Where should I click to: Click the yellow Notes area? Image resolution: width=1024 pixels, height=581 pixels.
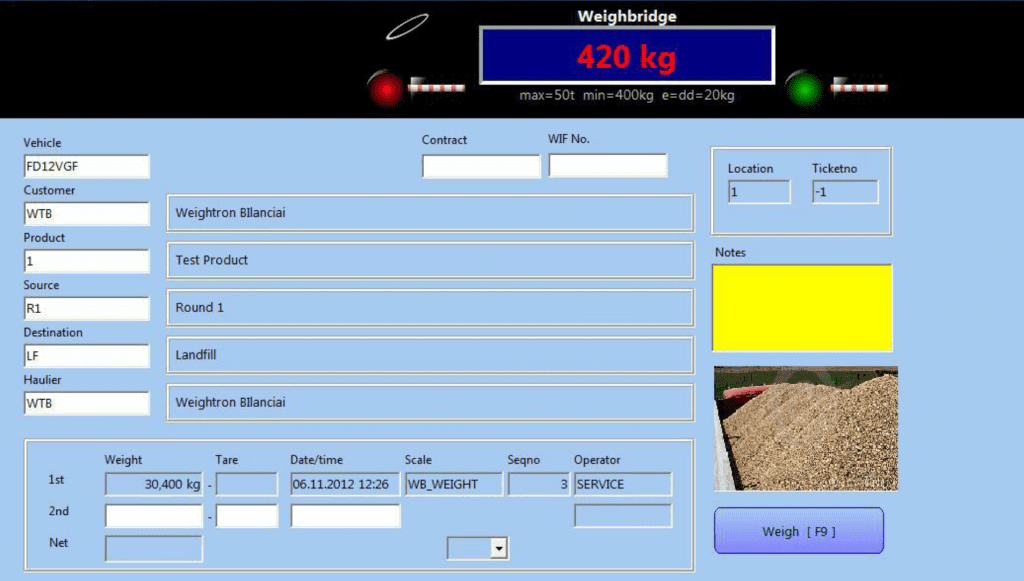[x=802, y=308]
